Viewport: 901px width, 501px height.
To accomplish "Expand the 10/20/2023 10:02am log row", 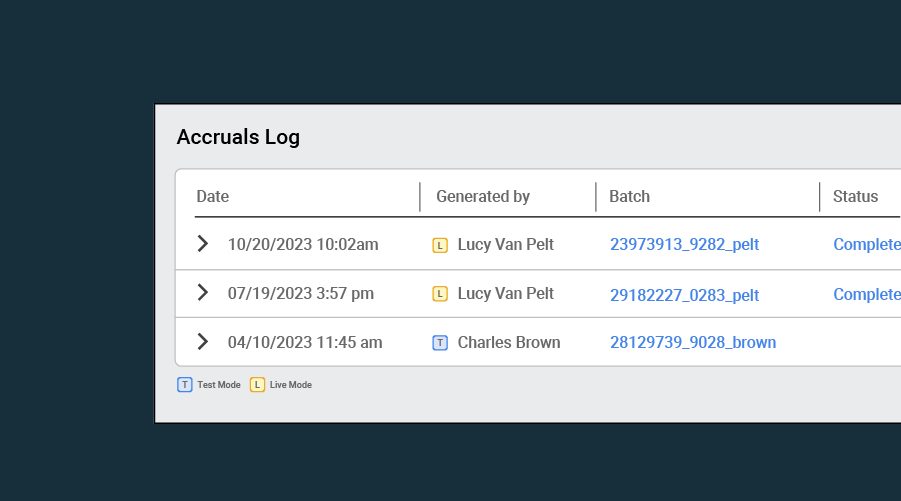I will coord(202,244).
